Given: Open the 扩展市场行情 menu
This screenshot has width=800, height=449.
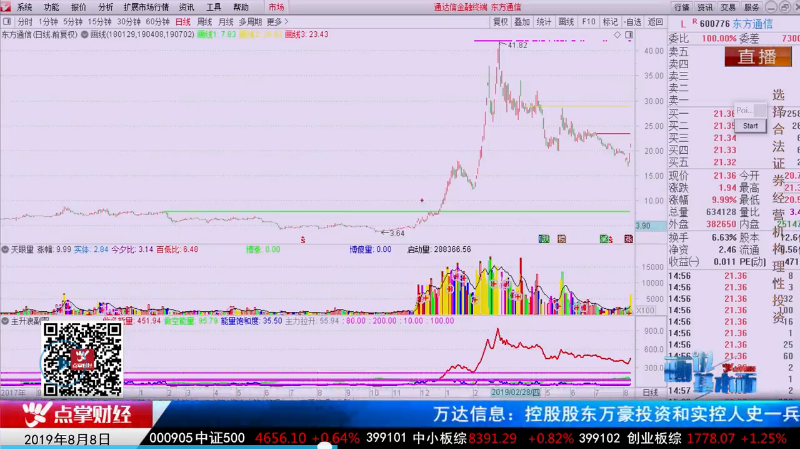Looking at the screenshot, I should coord(146,7).
